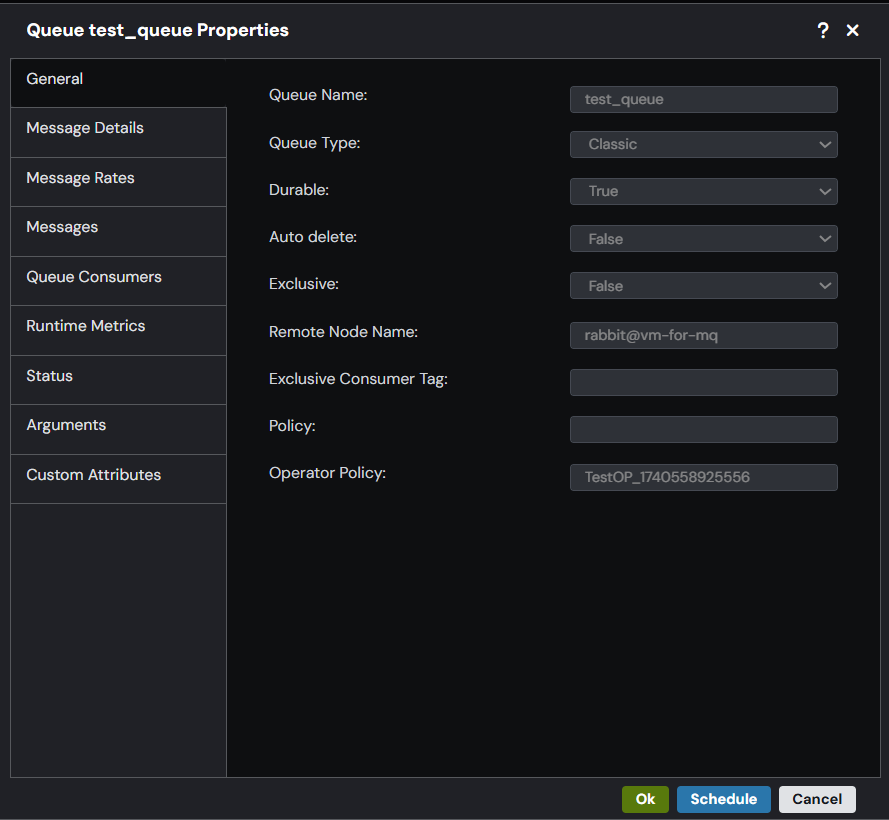Viewport: 889px width, 820px height.
Task: Open the Auto delete dropdown
Action: (x=703, y=239)
